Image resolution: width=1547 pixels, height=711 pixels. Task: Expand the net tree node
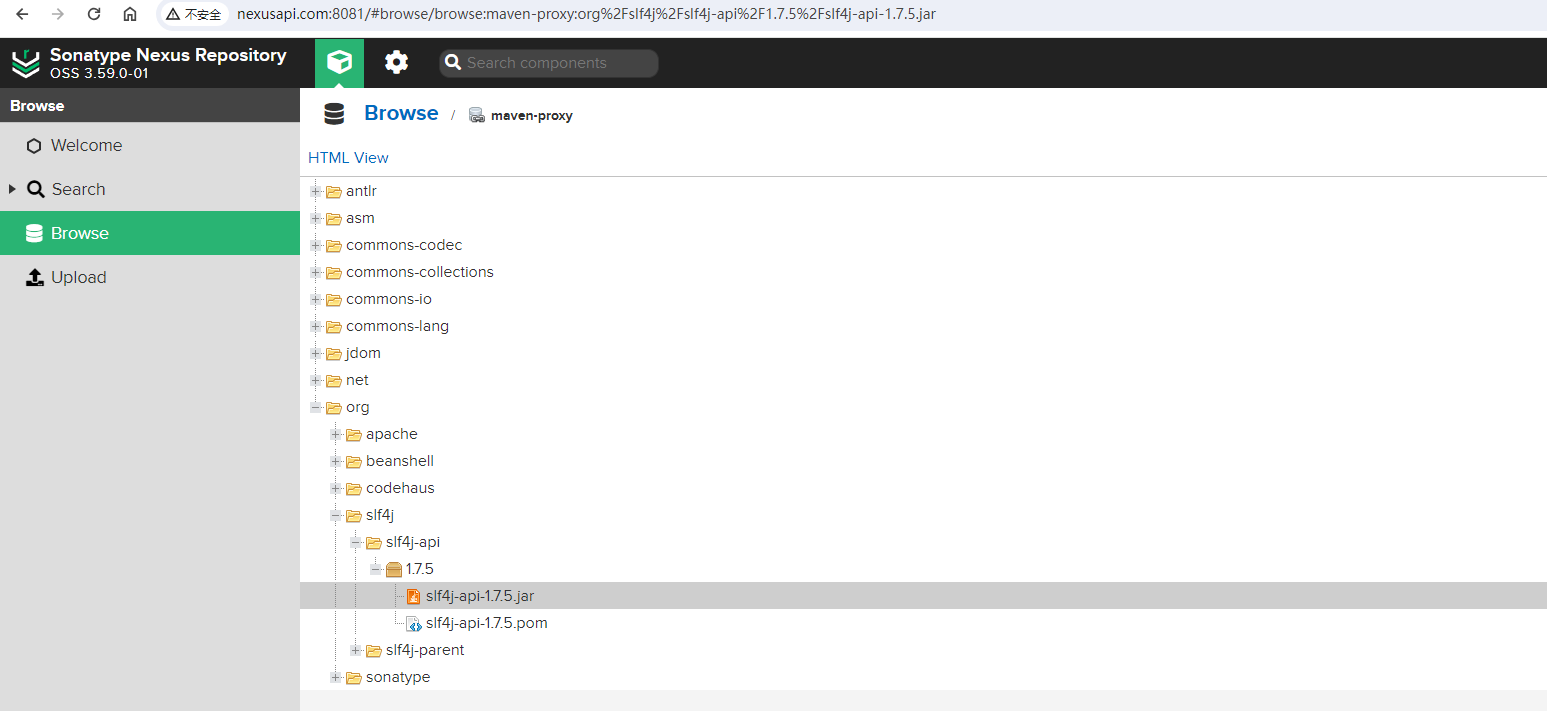click(x=316, y=380)
